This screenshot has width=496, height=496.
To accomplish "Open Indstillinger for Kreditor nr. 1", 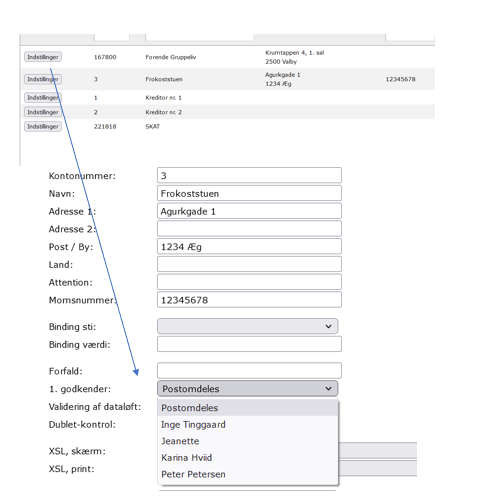I will (43, 97).
